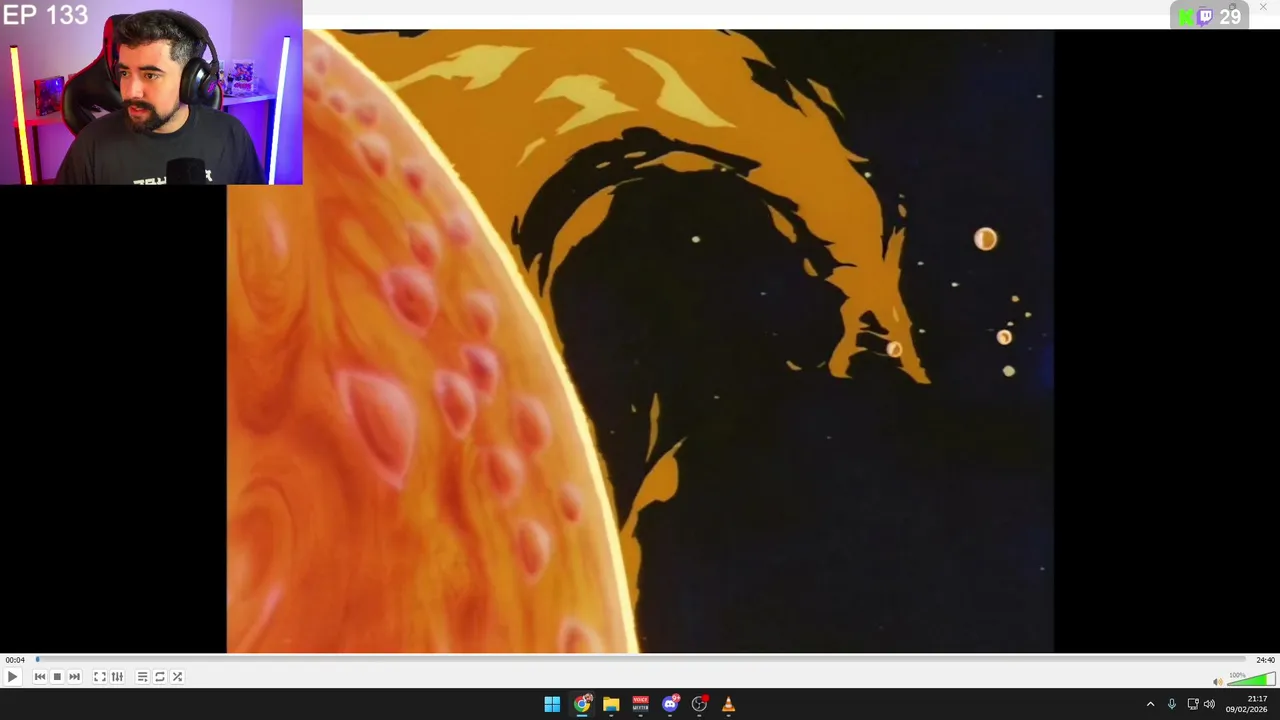
Task: Open File Explorer from taskbar
Action: pos(611,704)
